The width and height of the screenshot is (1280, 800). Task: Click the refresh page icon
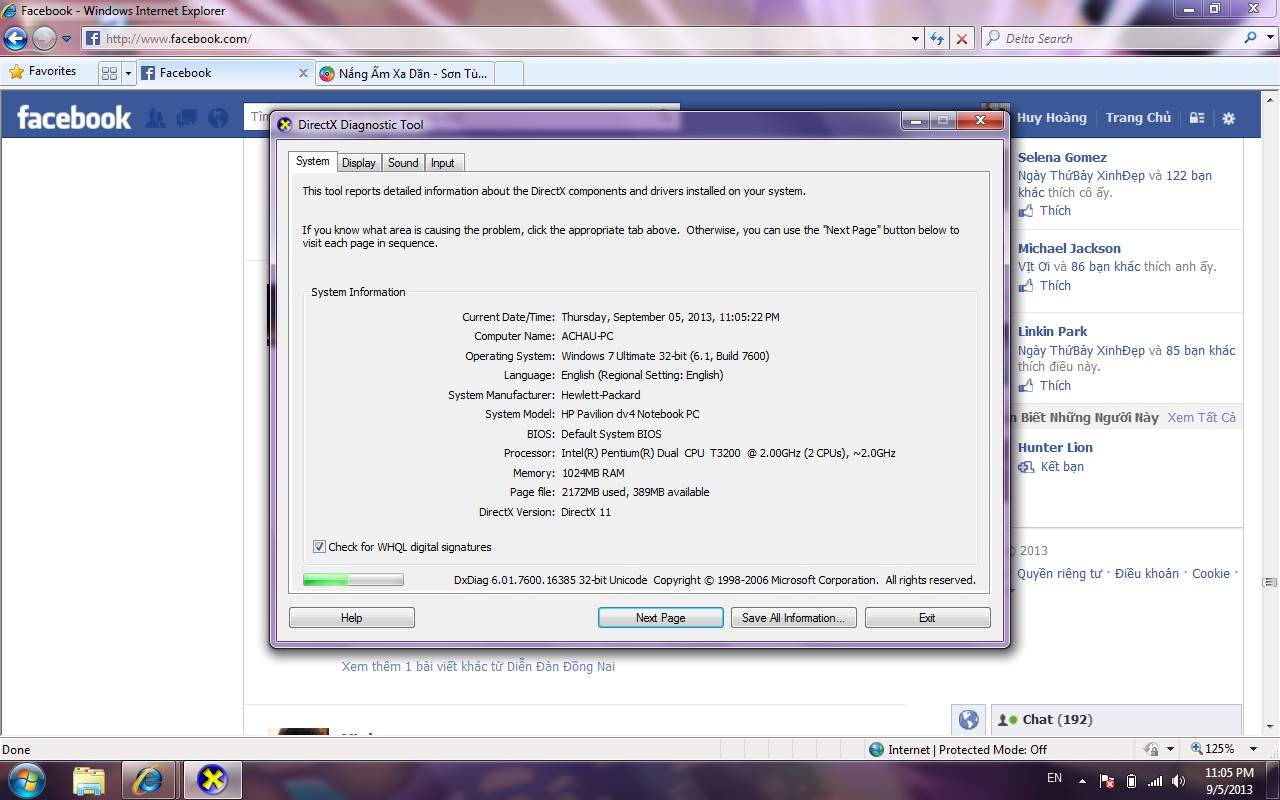click(937, 39)
